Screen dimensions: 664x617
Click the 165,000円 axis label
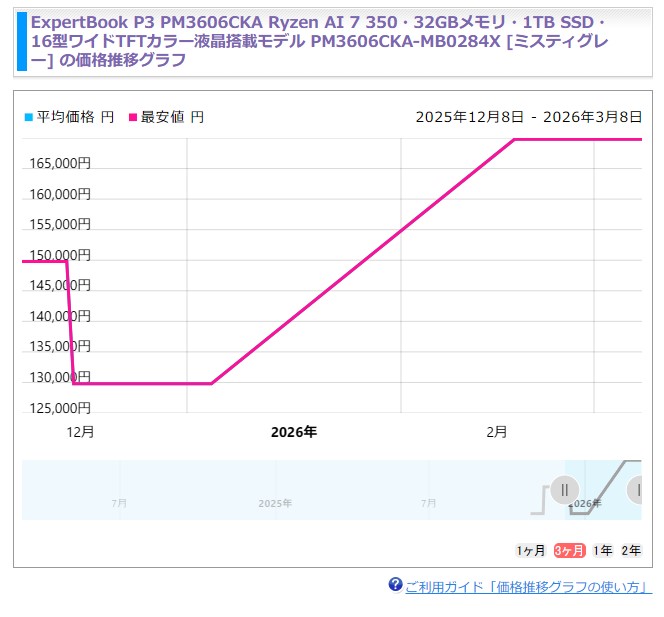coord(60,163)
